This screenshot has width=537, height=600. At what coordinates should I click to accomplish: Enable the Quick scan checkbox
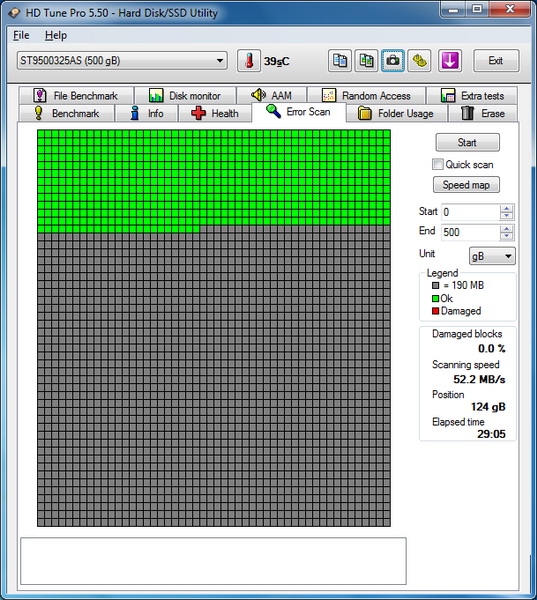click(437, 165)
